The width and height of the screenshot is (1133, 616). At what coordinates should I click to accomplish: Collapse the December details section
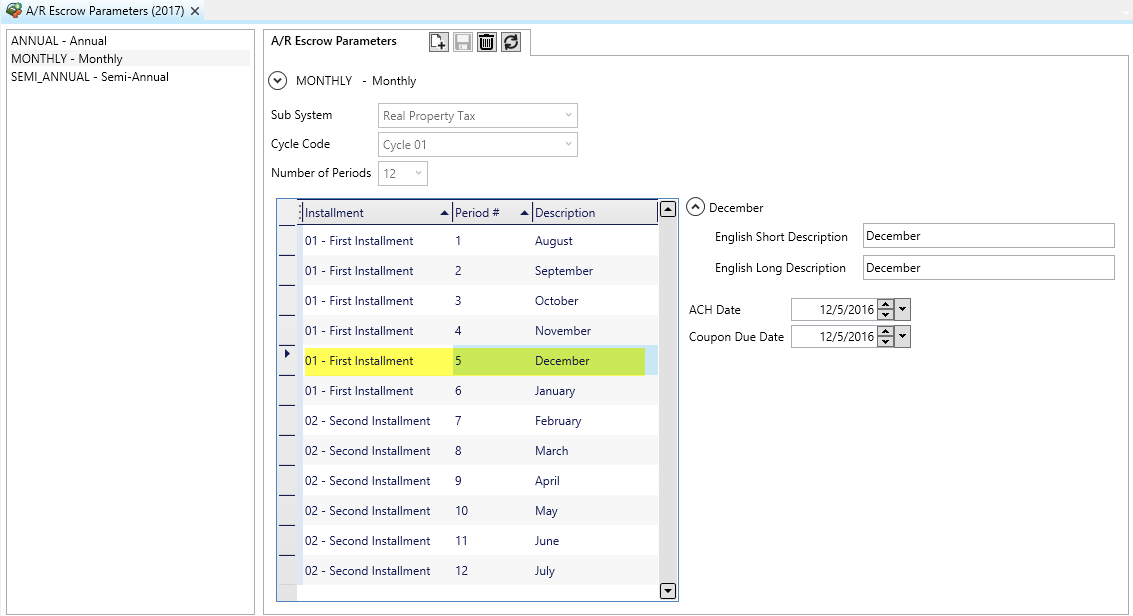[x=696, y=208]
